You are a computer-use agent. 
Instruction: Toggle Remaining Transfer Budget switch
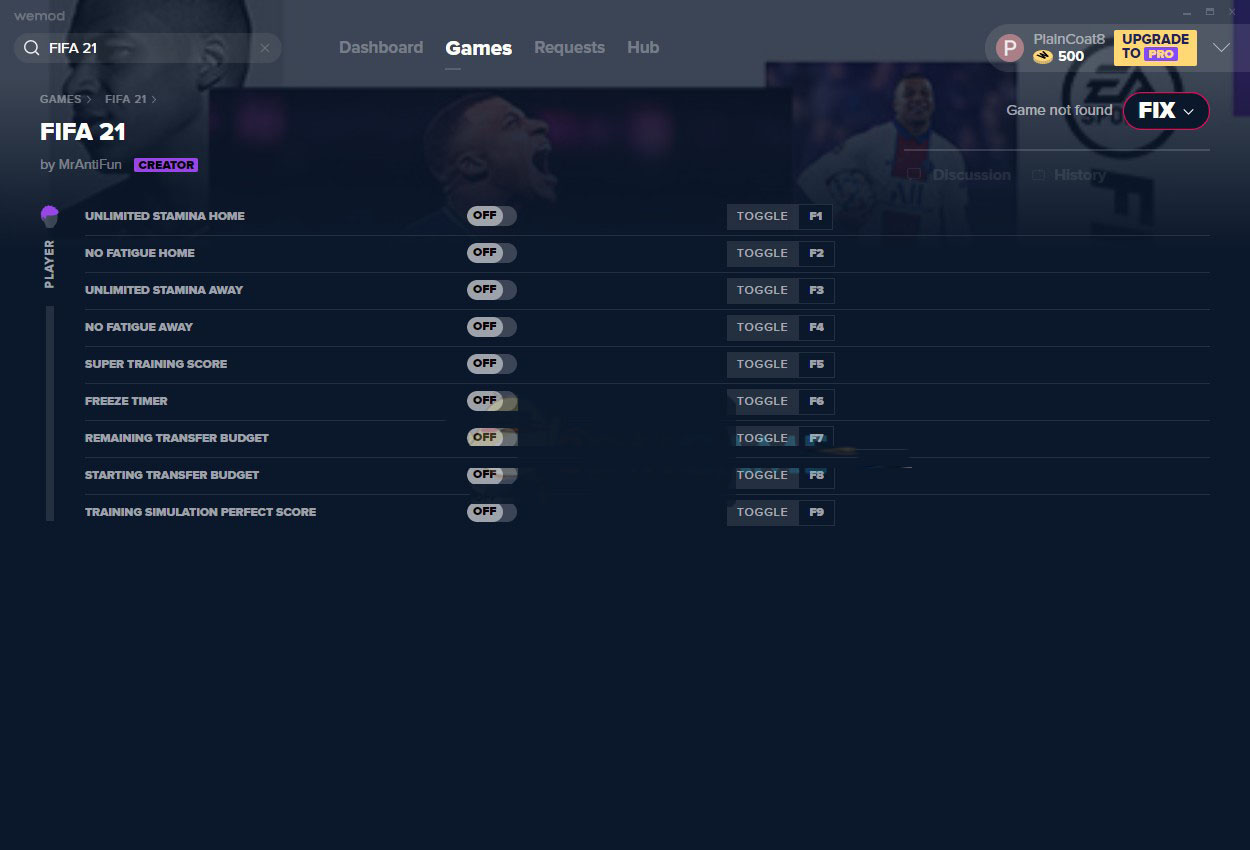pos(492,438)
